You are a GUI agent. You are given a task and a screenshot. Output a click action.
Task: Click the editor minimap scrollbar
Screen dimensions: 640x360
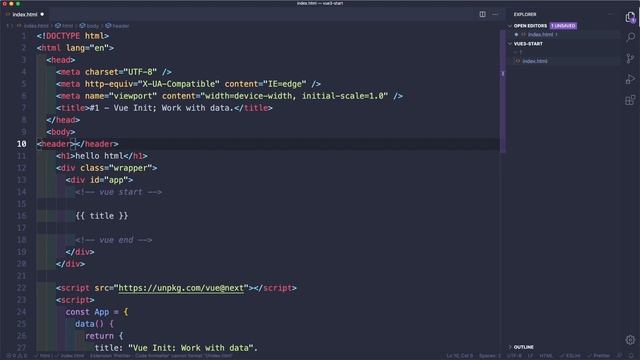pyautogui.click(x=502, y=92)
